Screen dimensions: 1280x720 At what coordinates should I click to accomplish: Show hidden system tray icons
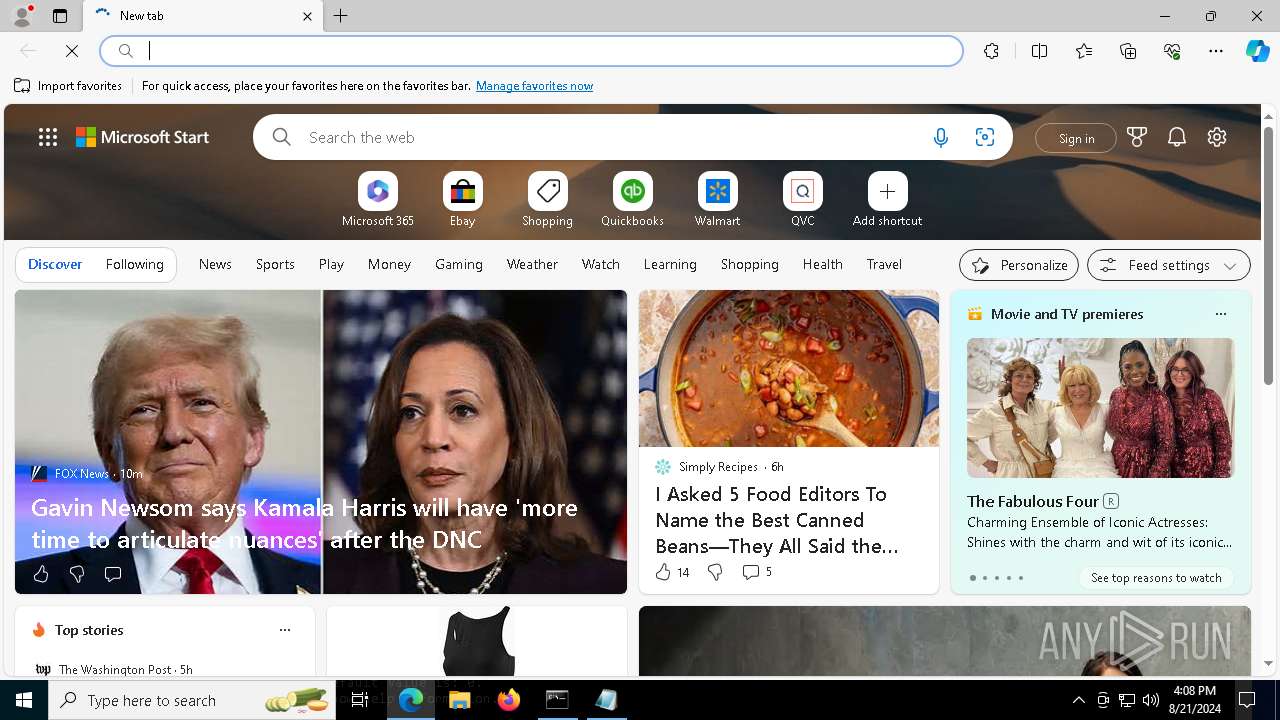(1078, 700)
